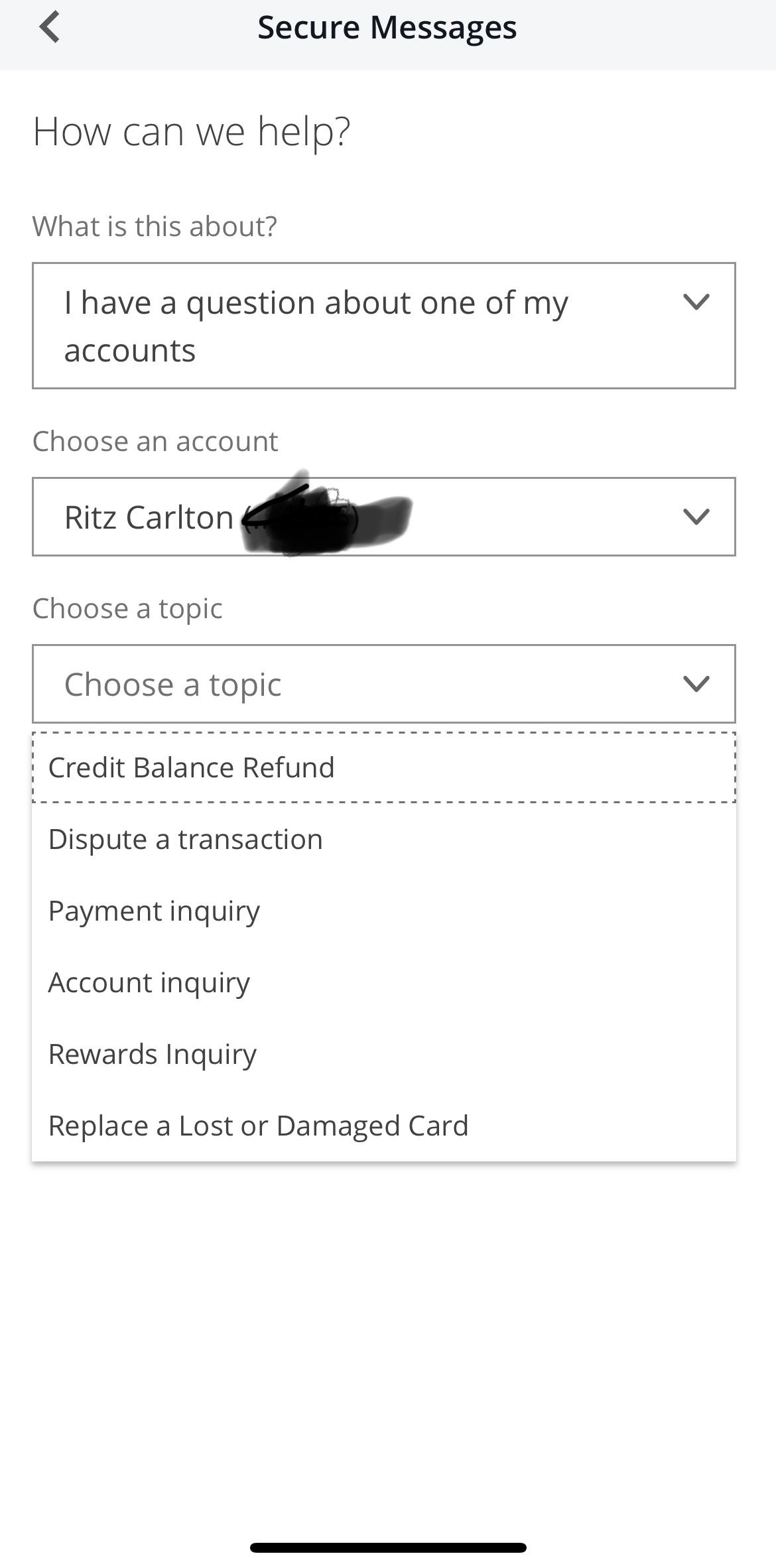Screen dimensions: 776x1568
Task: Click the chevron in the topic selector
Action: pos(696,684)
